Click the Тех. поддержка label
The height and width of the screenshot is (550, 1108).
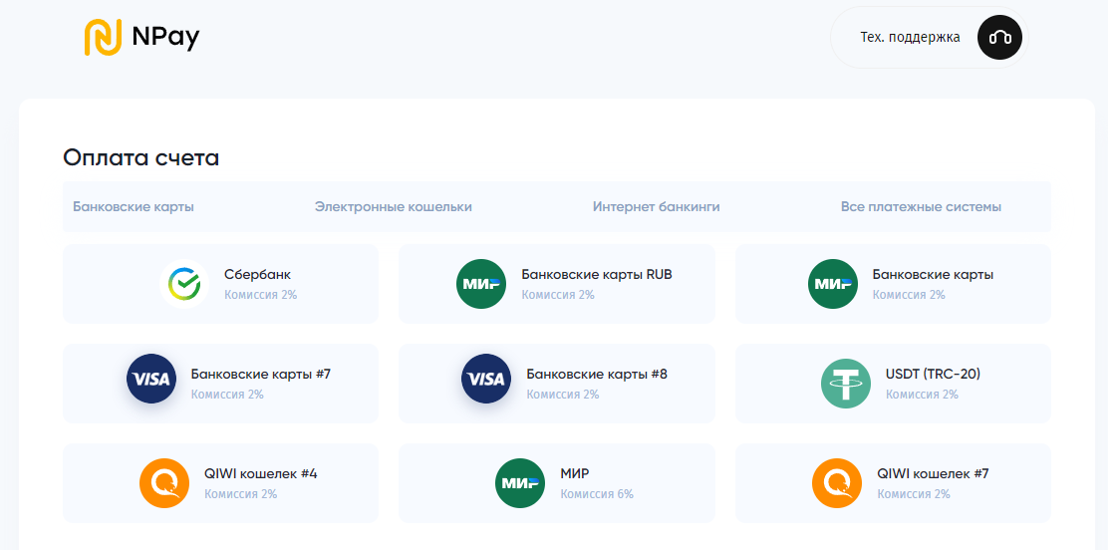[x=910, y=37]
